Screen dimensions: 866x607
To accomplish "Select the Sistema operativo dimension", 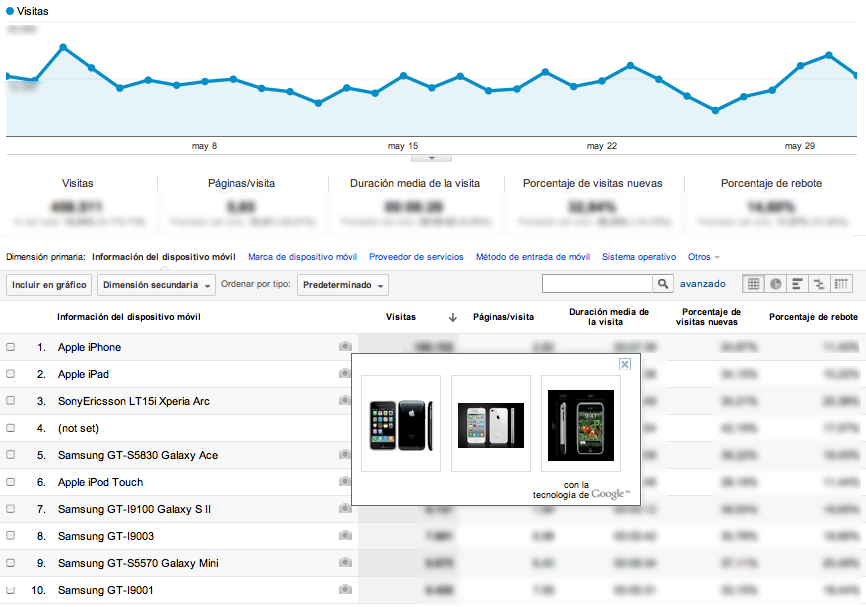I will pyautogui.click(x=638, y=257).
